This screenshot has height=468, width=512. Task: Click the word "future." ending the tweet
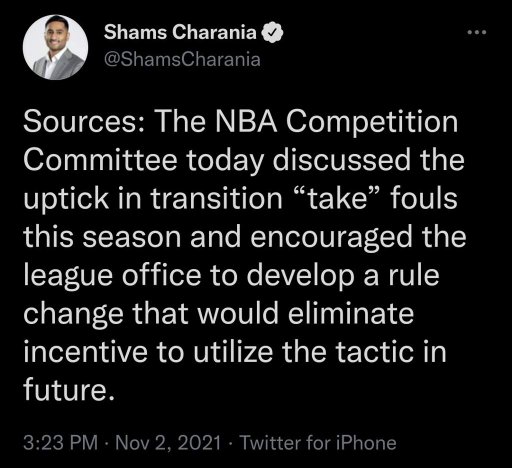[x=69, y=390]
